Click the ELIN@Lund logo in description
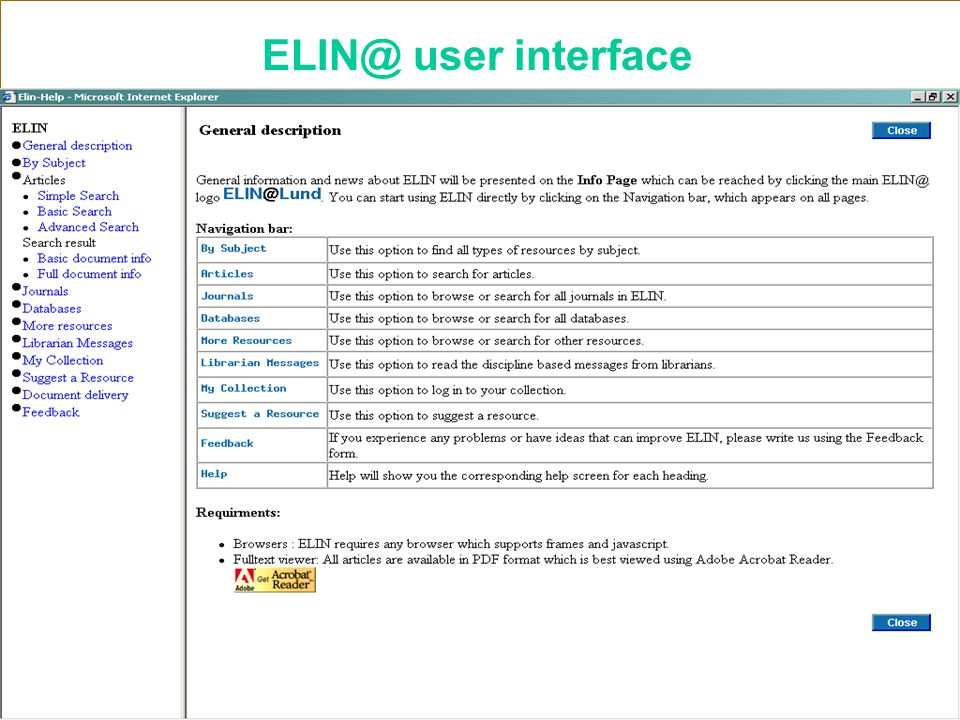Screen dimensions: 960x720 [x=272, y=195]
